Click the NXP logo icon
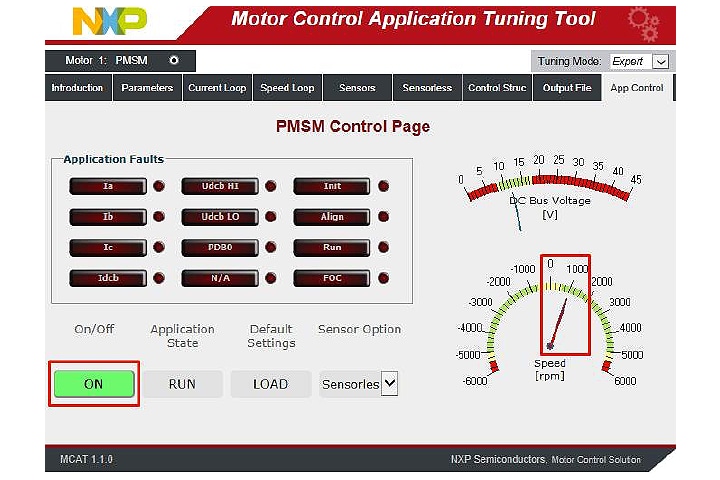Image resolution: width=720 pixels, height=480 pixels. 109,19
